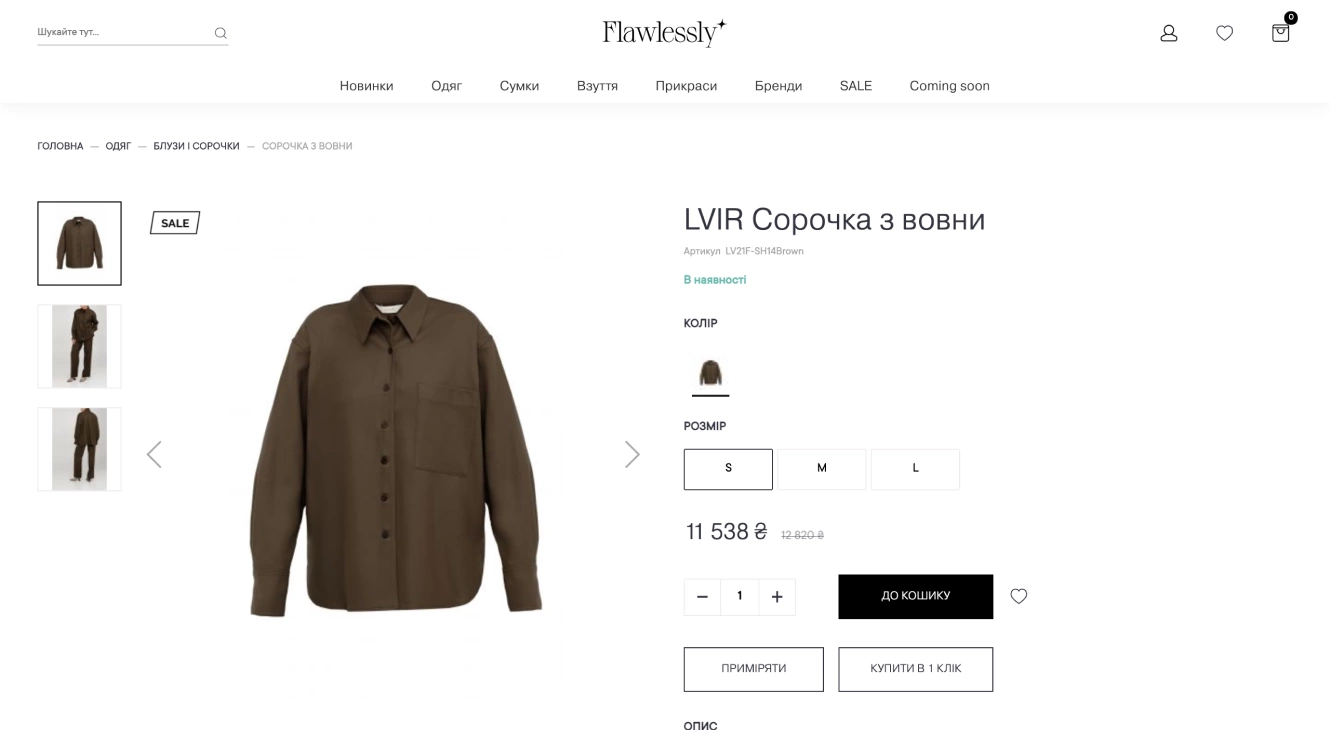This screenshot has height=730, width=1330.
Task: Select size S
Action: pyautogui.click(x=728, y=469)
